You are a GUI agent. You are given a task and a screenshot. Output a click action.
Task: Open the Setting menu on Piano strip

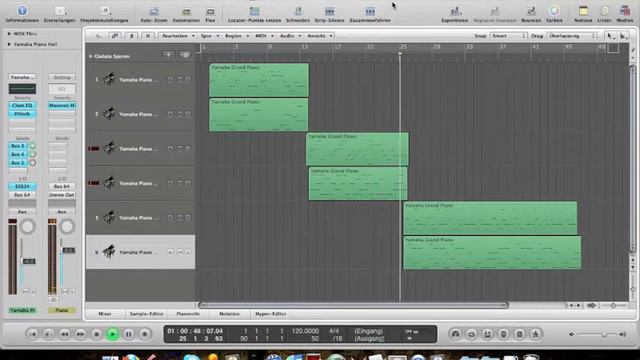(x=62, y=77)
